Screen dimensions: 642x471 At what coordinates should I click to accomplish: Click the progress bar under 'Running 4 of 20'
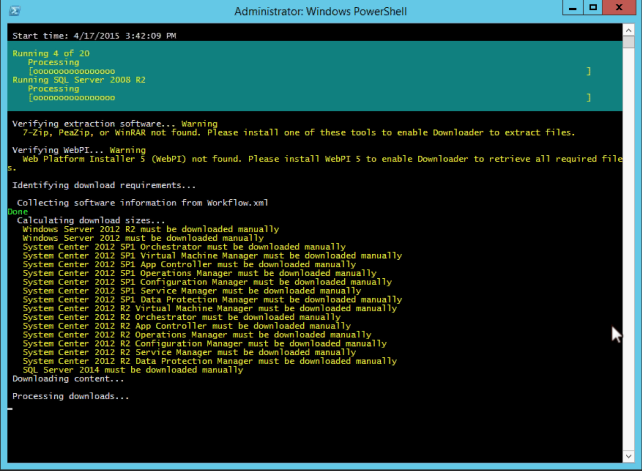pos(310,71)
